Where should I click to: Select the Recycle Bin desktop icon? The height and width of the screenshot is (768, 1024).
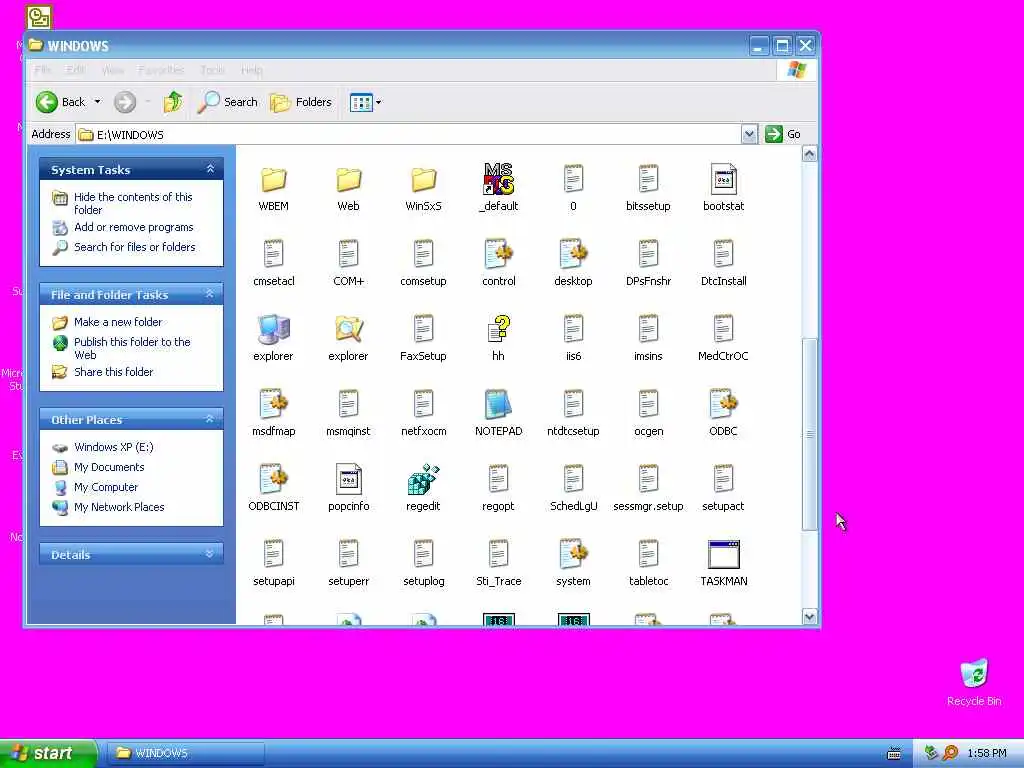click(974, 682)
